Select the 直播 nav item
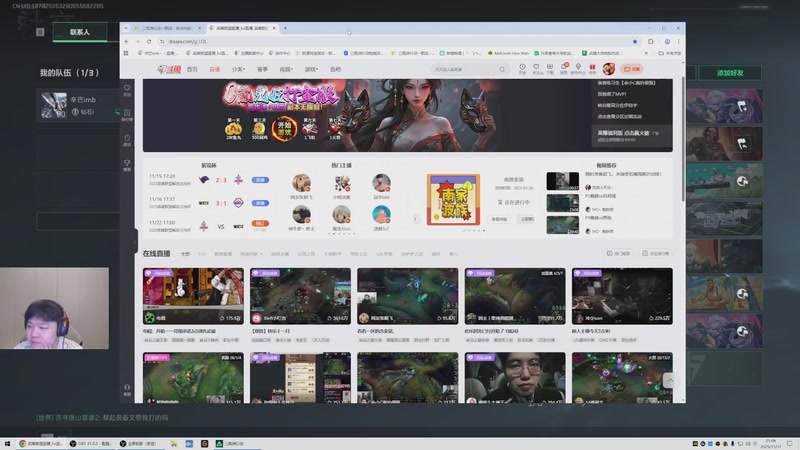 pyautogui.click(x=214, y=69)
